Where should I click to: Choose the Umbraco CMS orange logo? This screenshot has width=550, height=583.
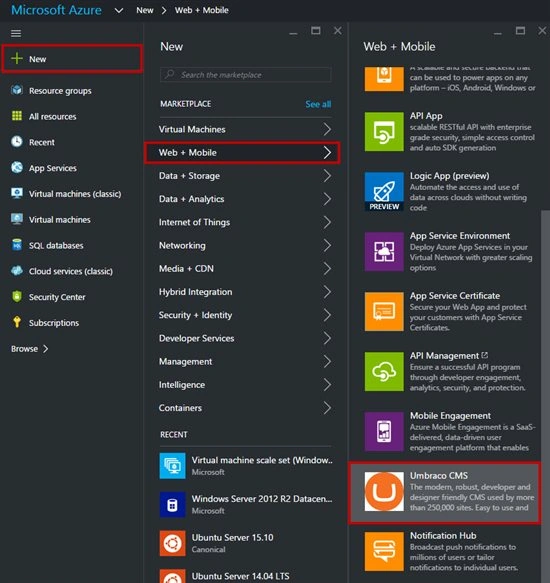[x=384, y=492]
